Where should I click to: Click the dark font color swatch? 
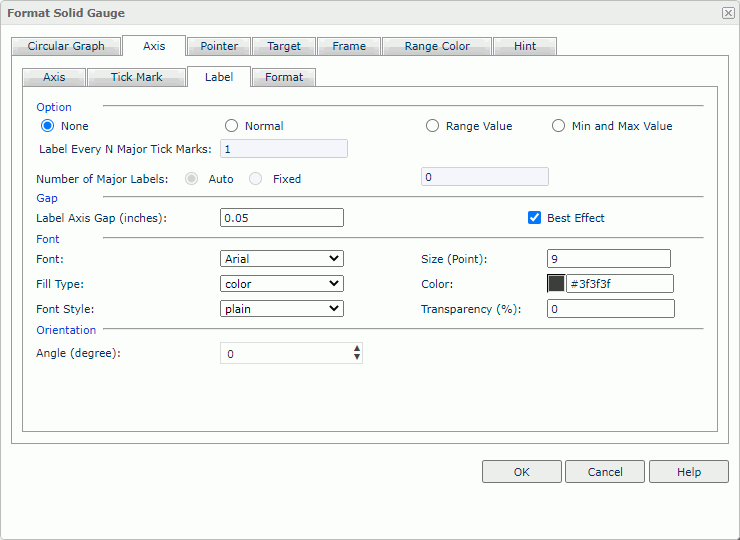tap(556, 284)
